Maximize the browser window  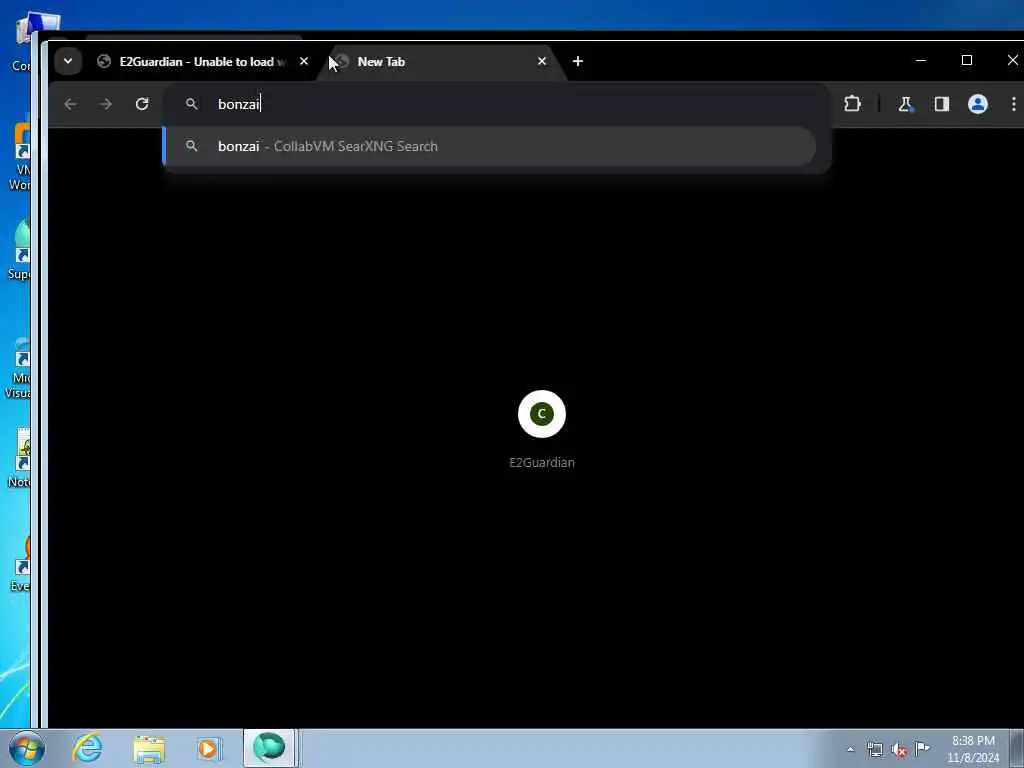[x=967, y=61]
